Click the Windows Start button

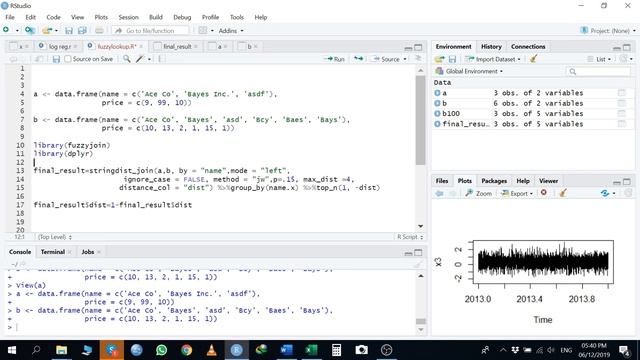[12, 350]
